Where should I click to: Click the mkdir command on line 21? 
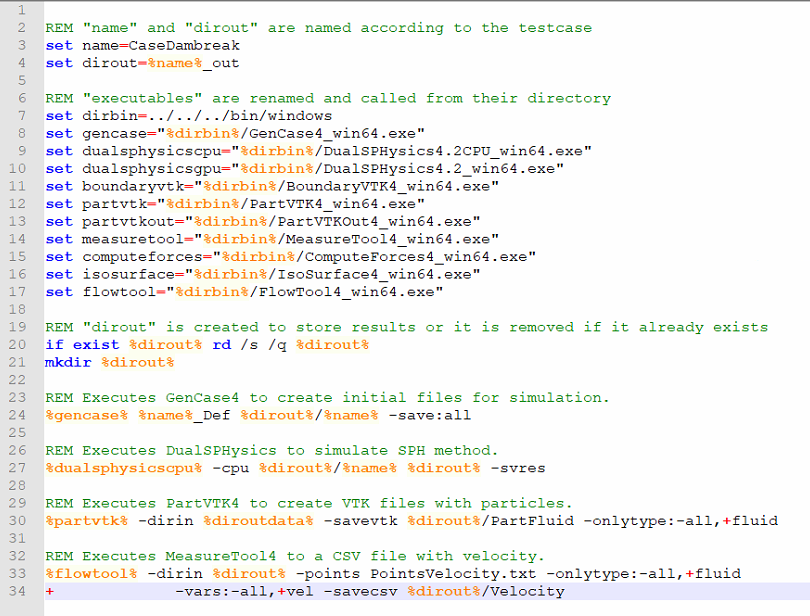point(68,362)
